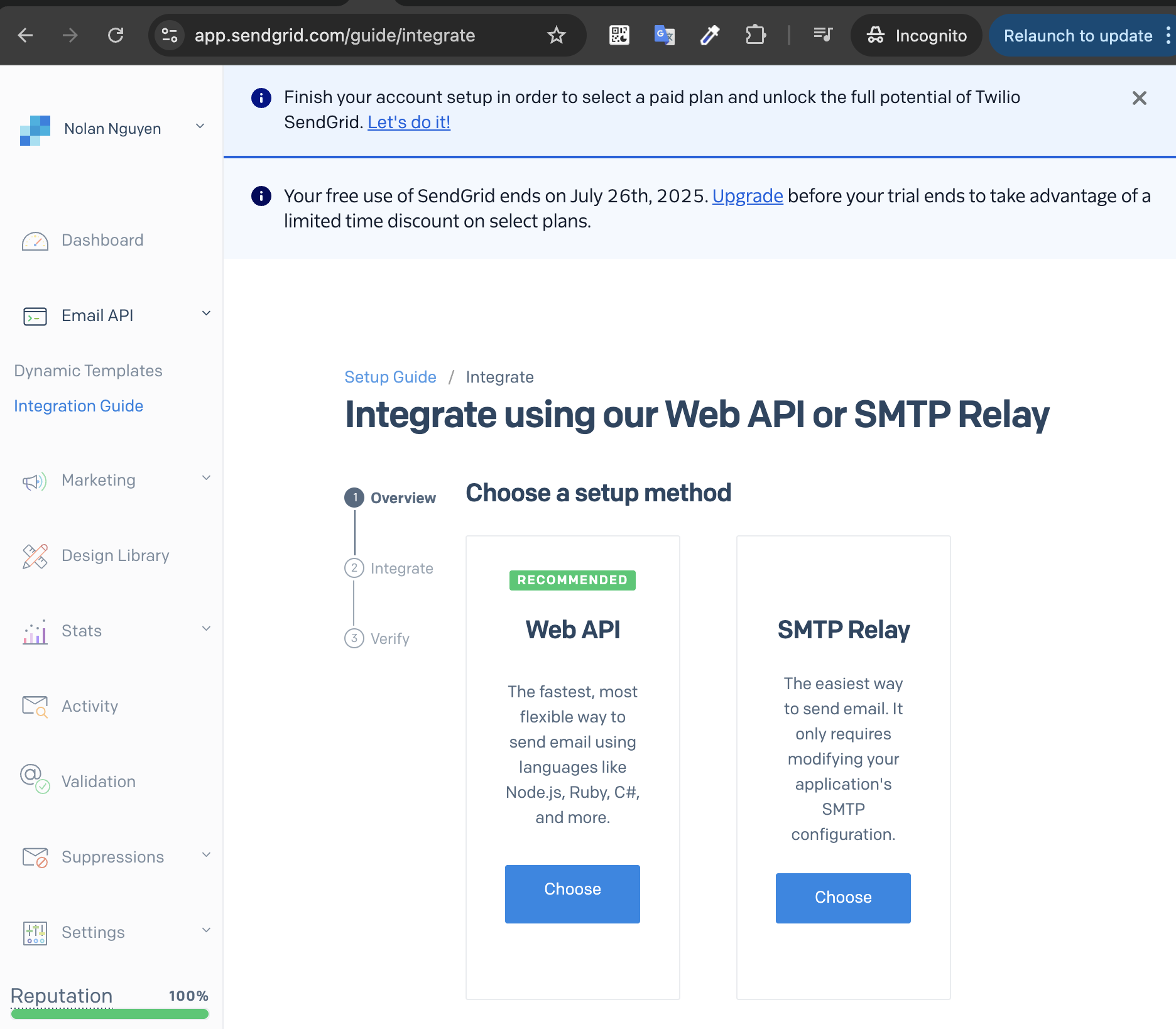The width and height of the screenshot is (1176, 1029).
Task: Click the address bar URL field
Action: pos(334,35)
